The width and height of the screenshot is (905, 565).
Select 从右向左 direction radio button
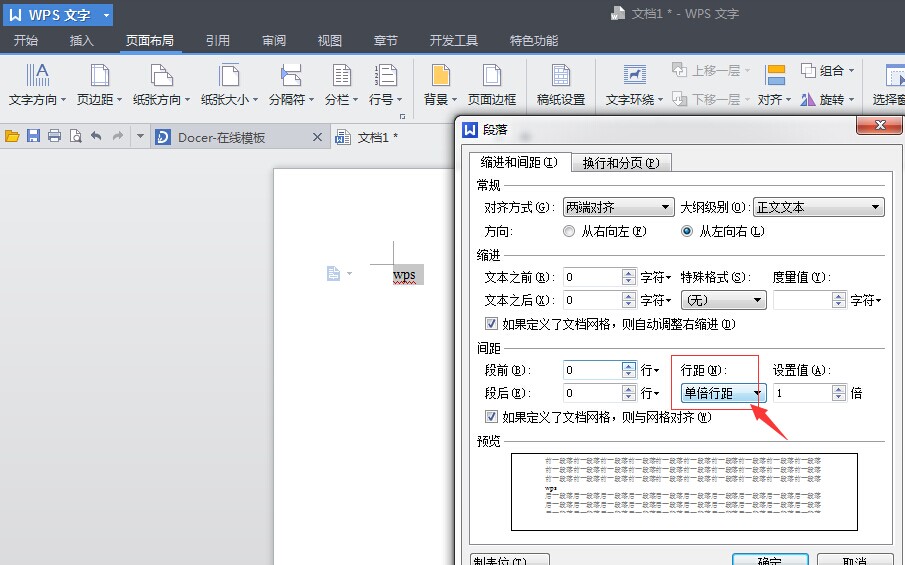pos(569,231)
